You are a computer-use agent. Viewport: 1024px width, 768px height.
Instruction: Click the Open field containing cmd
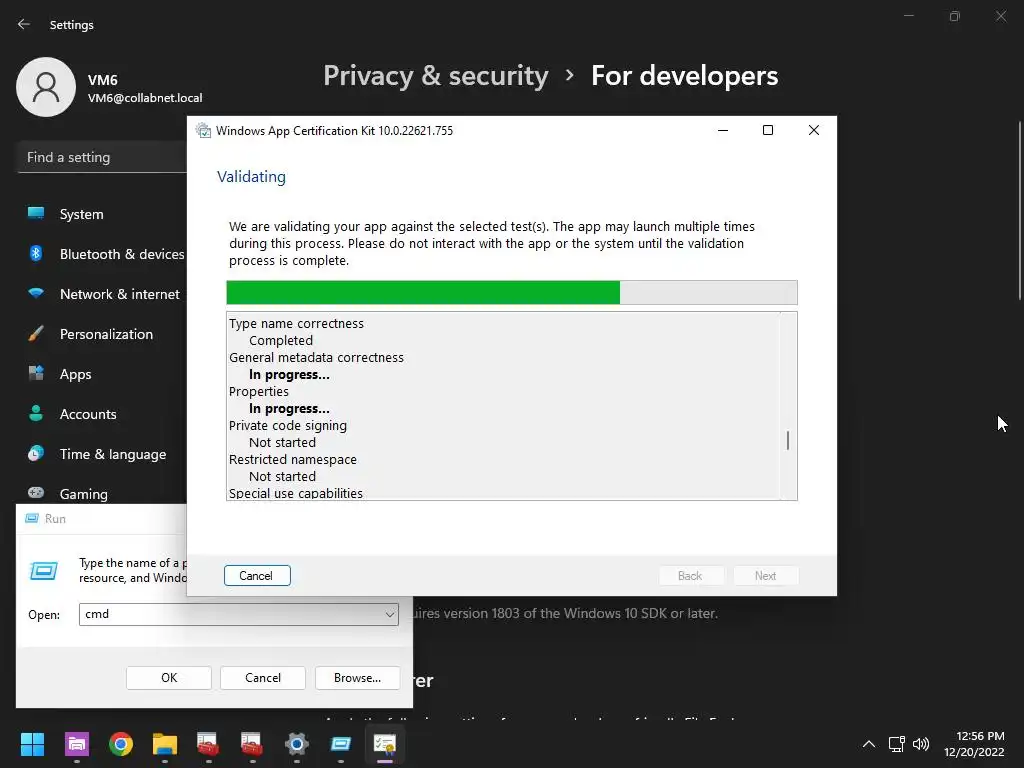238,615
